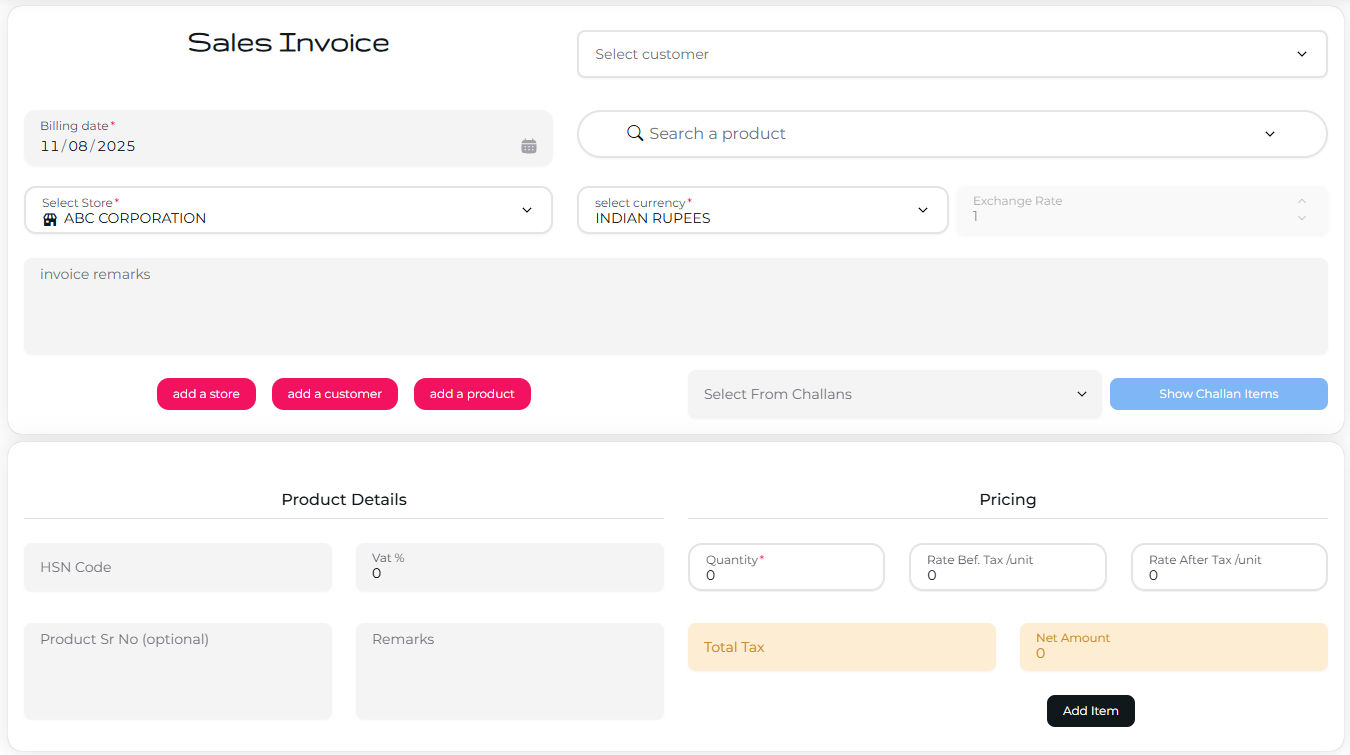Click the Add Item button
The width and height of the screenshot is (1350, 755).
[x=1090, y=710]
